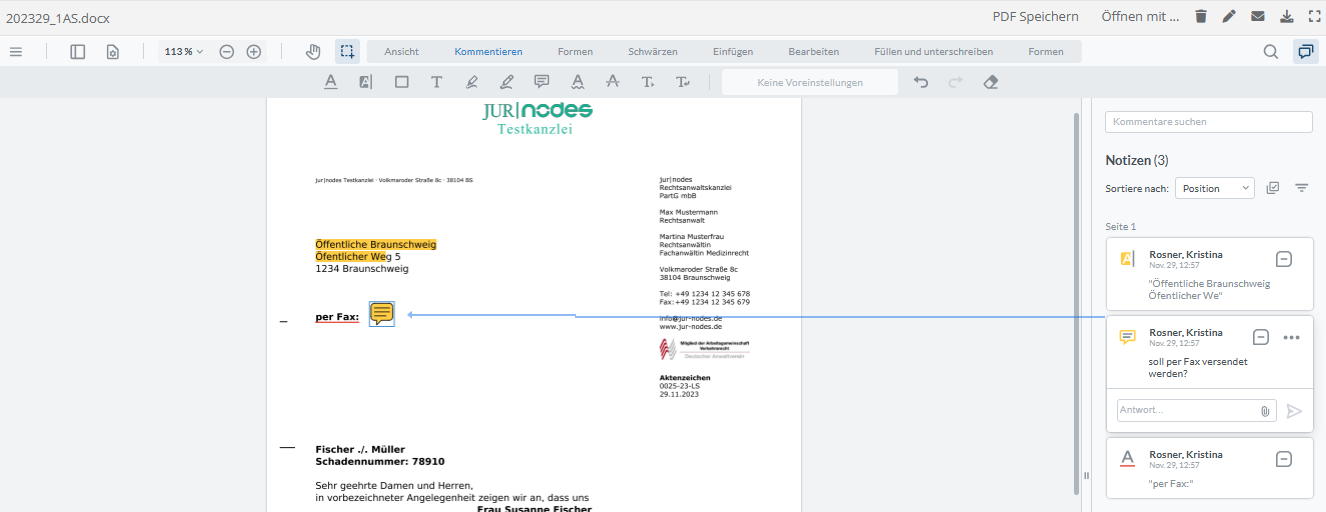1326x512 pixels.
Task: Toggle multi-select mode for notes
Action: [x=1272, y=188]
